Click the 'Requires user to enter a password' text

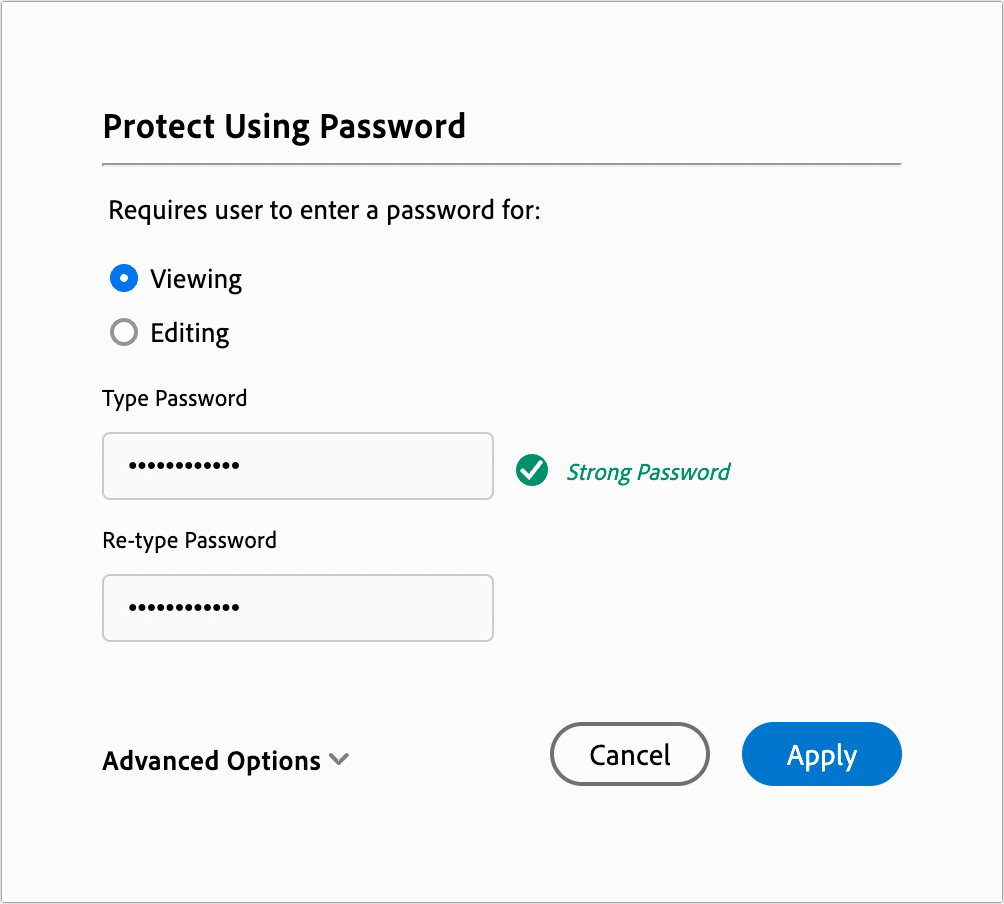(324, 211)
